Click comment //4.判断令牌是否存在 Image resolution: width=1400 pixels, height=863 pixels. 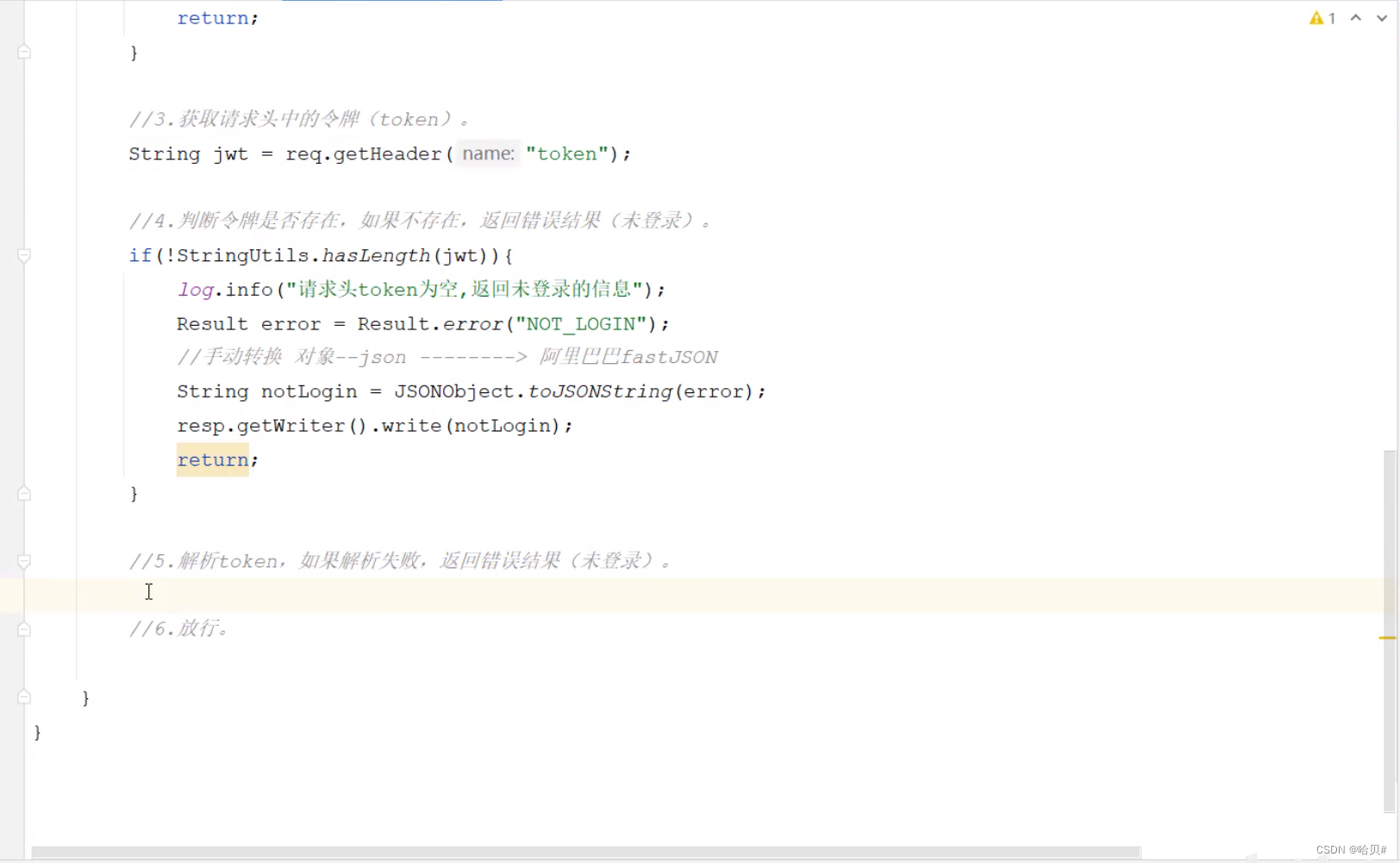click(x=422, y=221)
